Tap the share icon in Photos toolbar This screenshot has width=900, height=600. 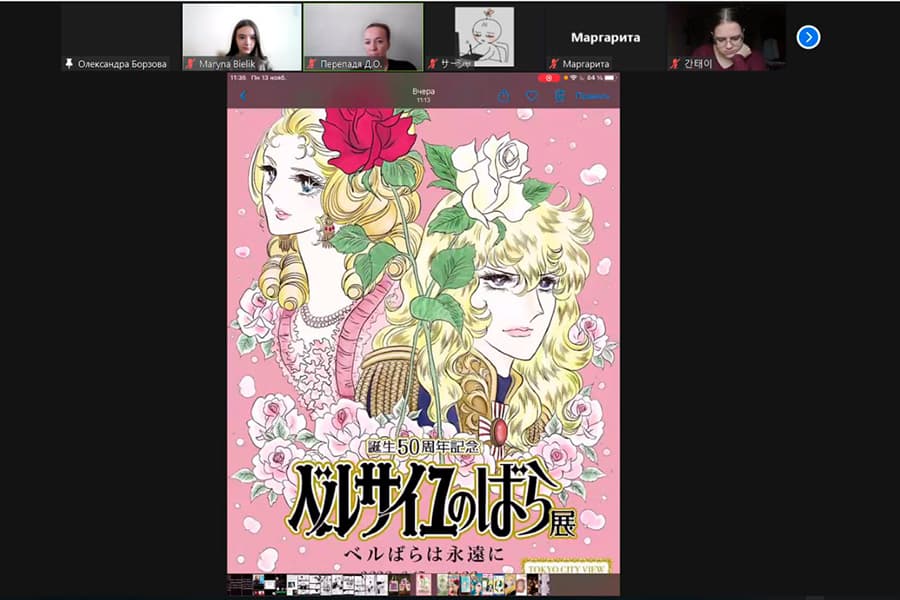[503, 95]
